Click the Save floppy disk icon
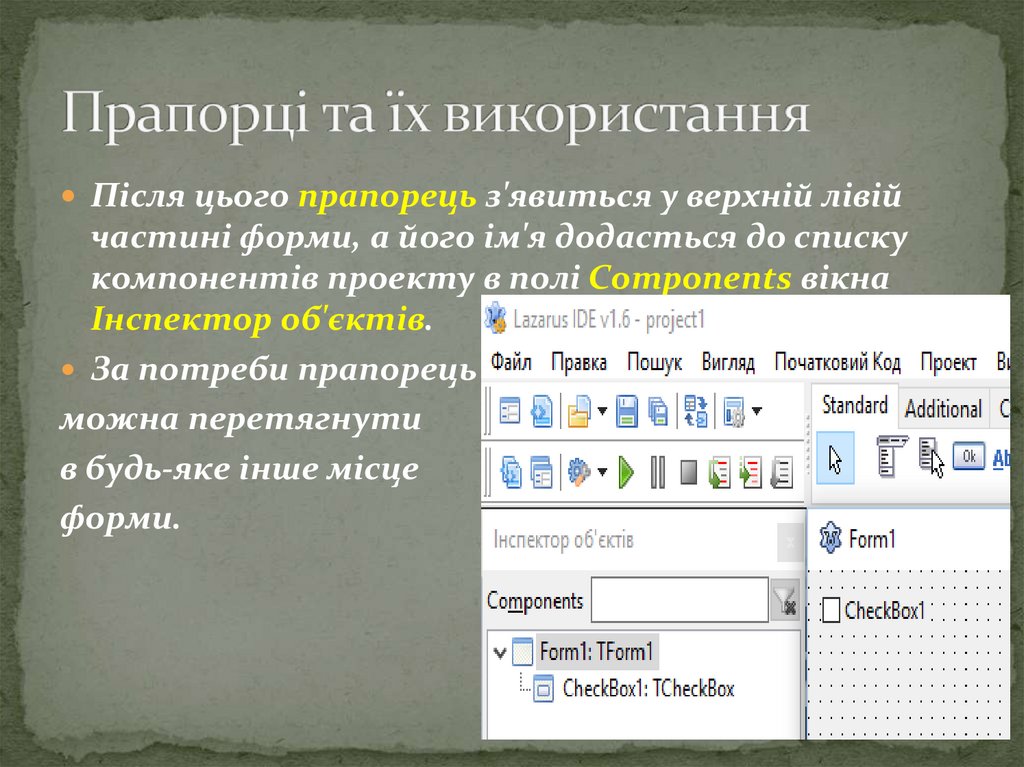 point(627,410)
